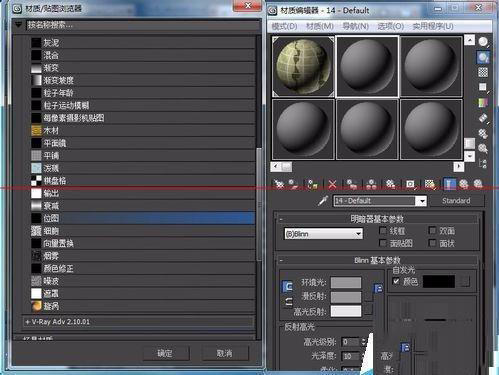499x375 pixels.
Task: Click the sample slots down arrow
Action: (469, 156)
